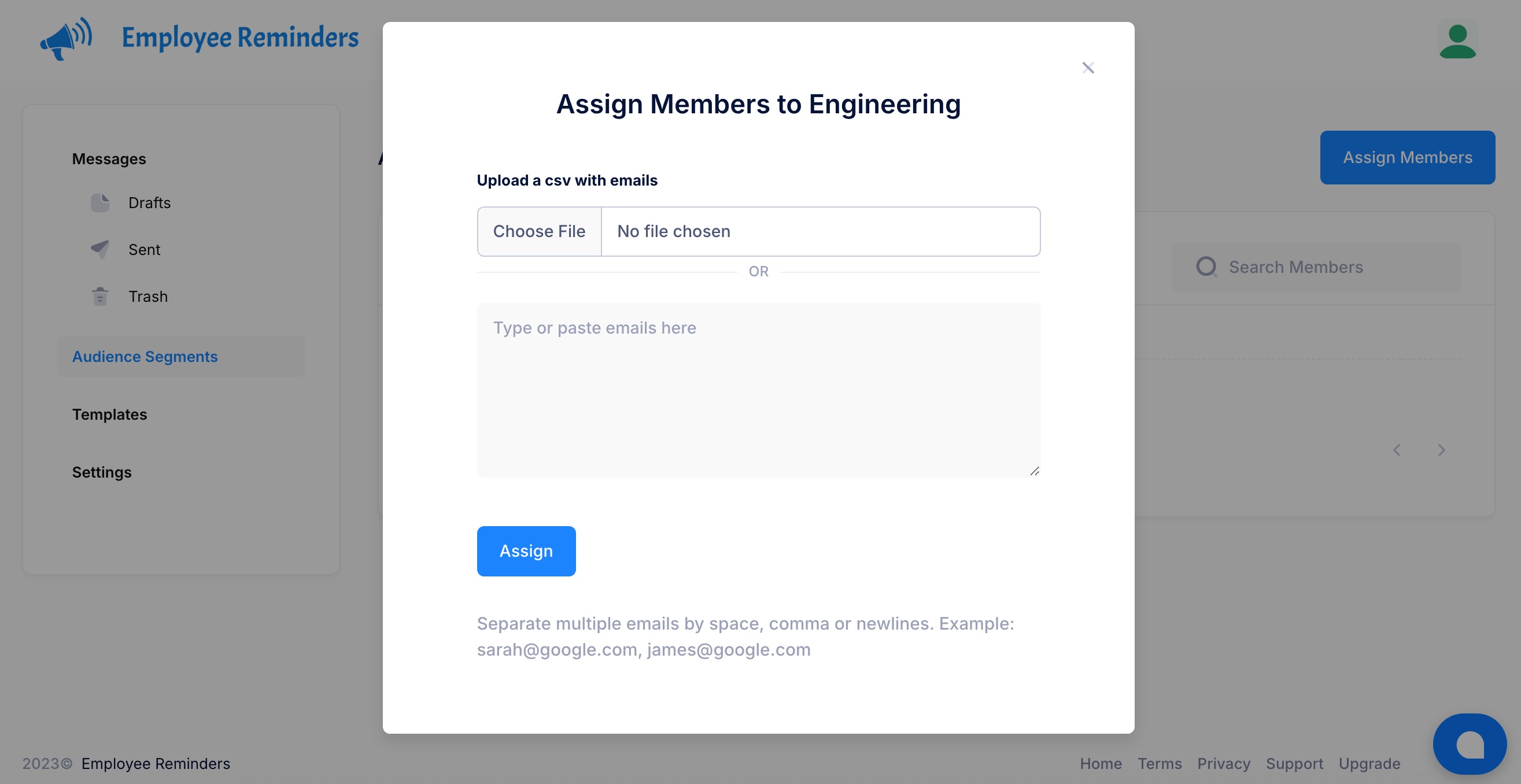Viewport: 1521px width, 784px height.
Task: Go to next page of members
Action: coord(1441,450)
